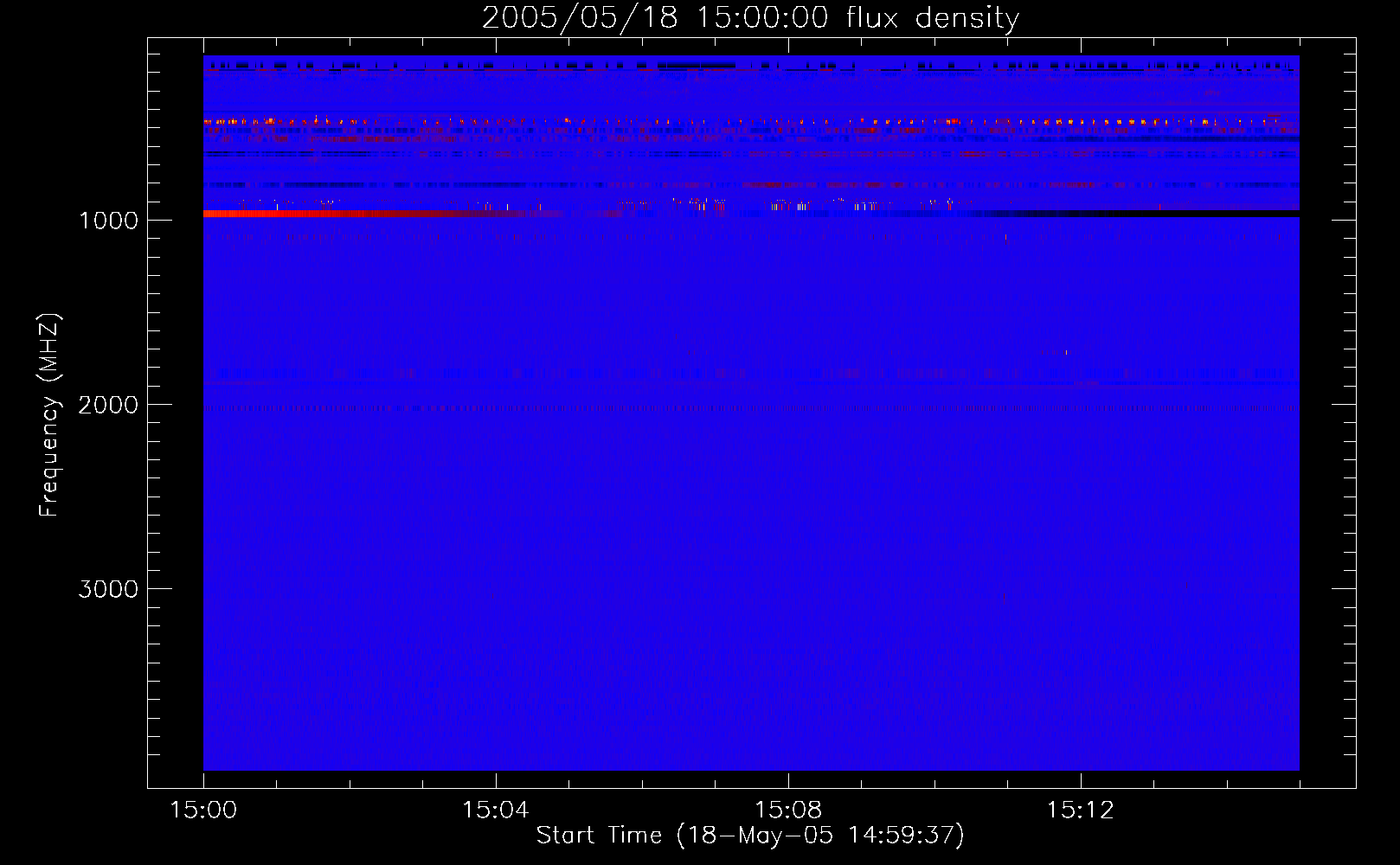
Task: Select the 'Frequency (MHZ)' y-axis label
Action: pos(50,415)
